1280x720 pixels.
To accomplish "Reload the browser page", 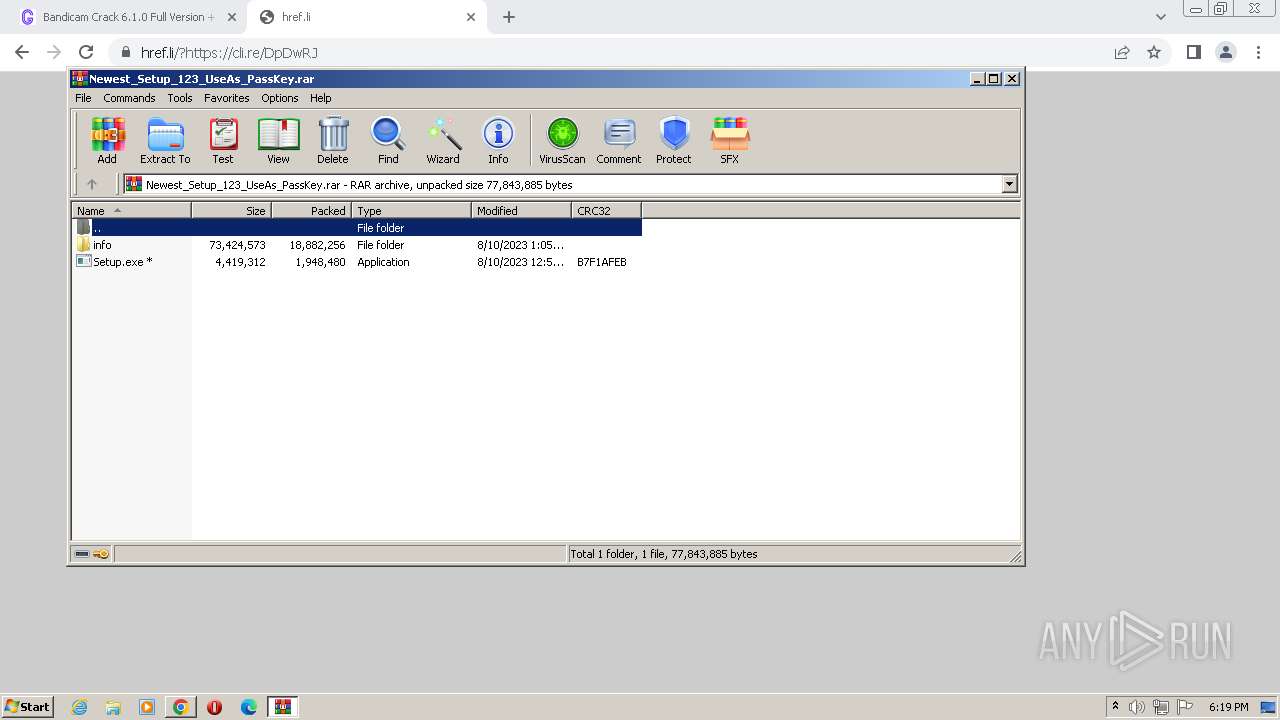I will [x=86, y=52].
